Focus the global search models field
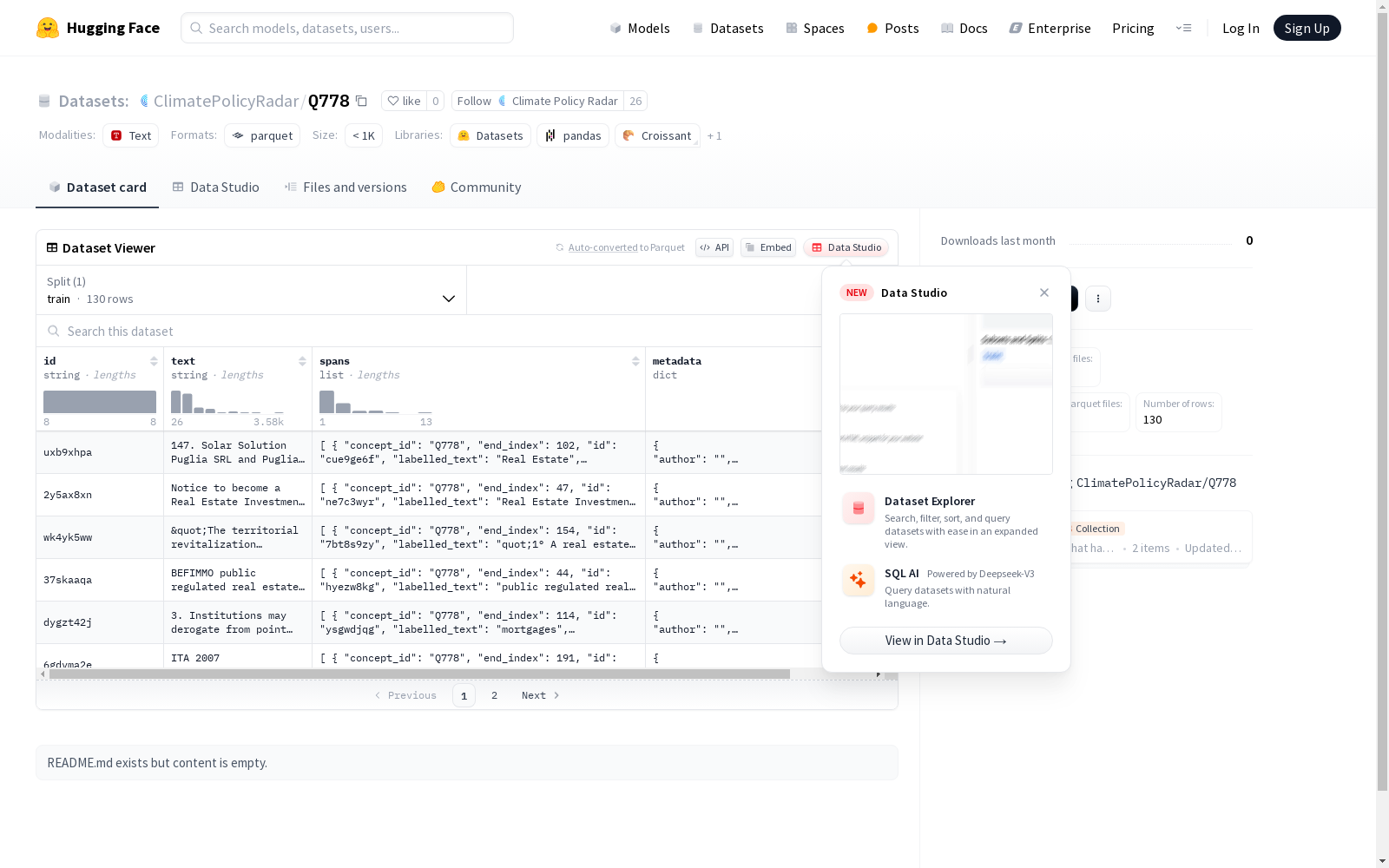This screenshot has width=1389, height=868. 347,28
